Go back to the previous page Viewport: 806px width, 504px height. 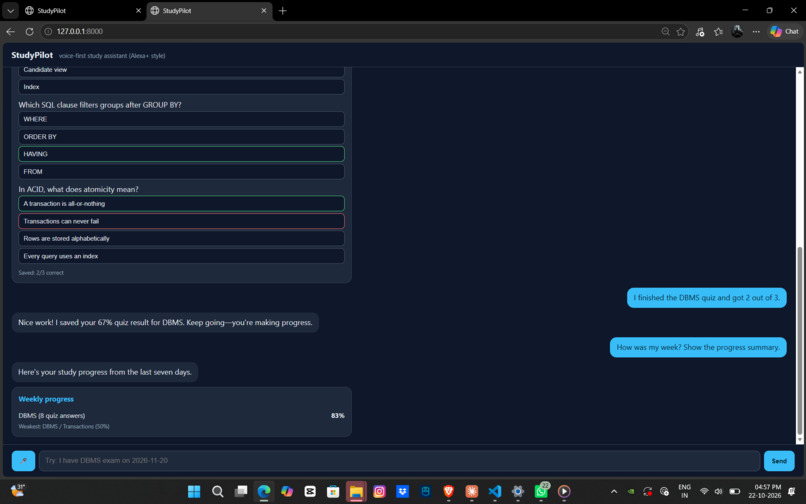[10, 31]
